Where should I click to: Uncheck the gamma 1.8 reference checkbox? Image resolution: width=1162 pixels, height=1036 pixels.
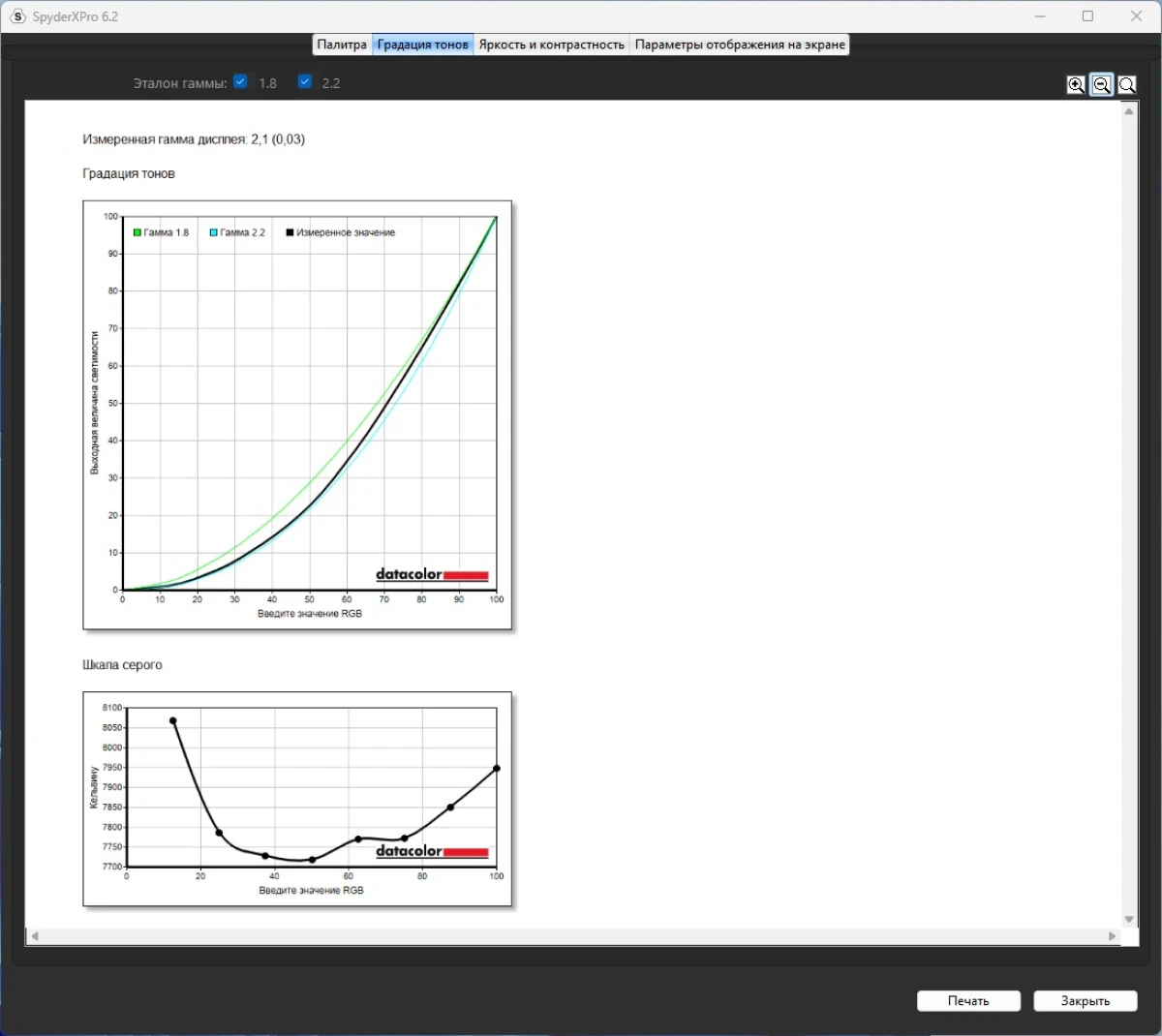pos(240,82)
